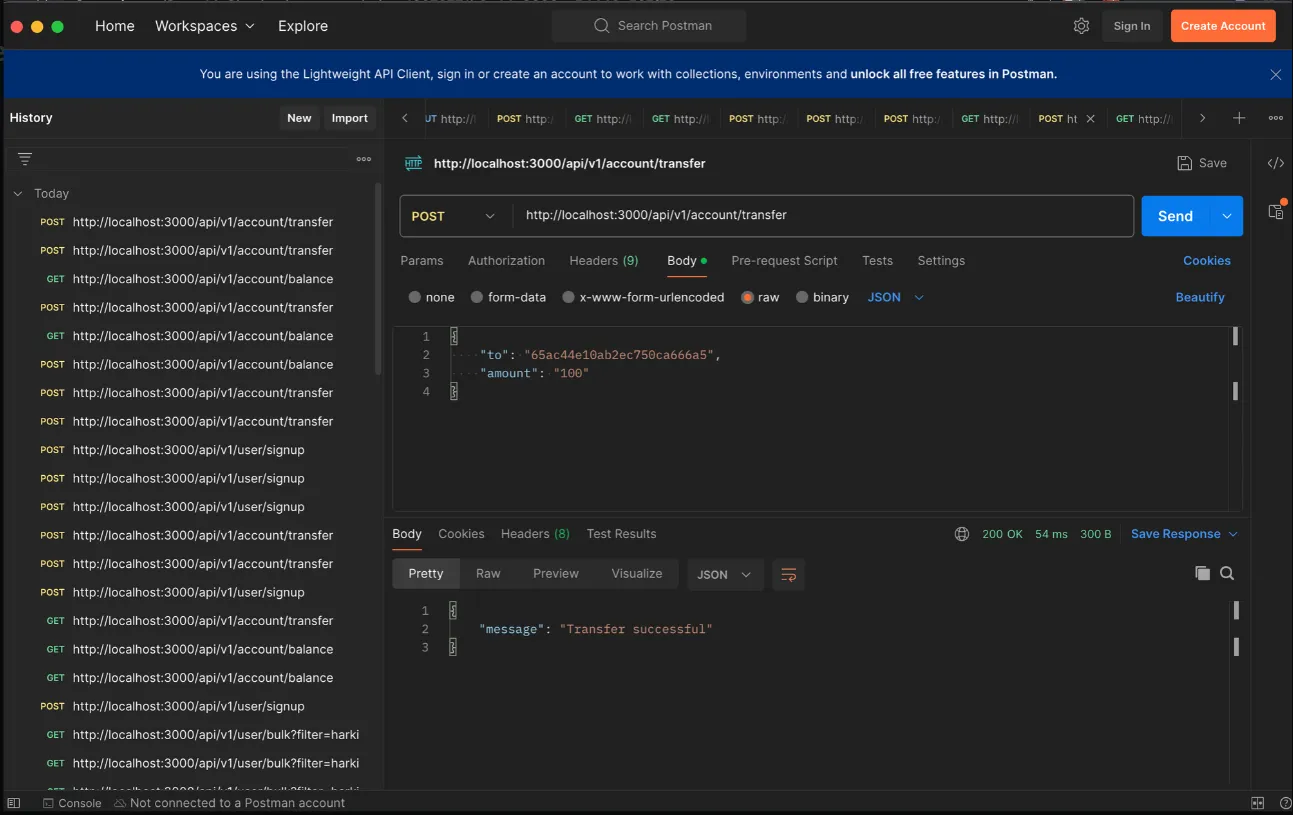The image size is (1293, 815).
Task: Expand the JSON body format dropdown
Action: 895,297
